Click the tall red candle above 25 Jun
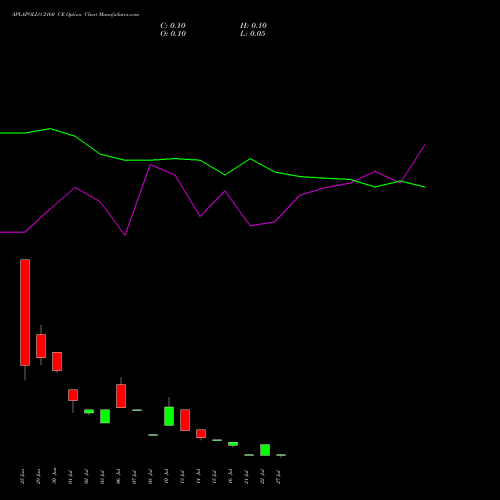Screen dimensions: 500x500 pos(25,312)
